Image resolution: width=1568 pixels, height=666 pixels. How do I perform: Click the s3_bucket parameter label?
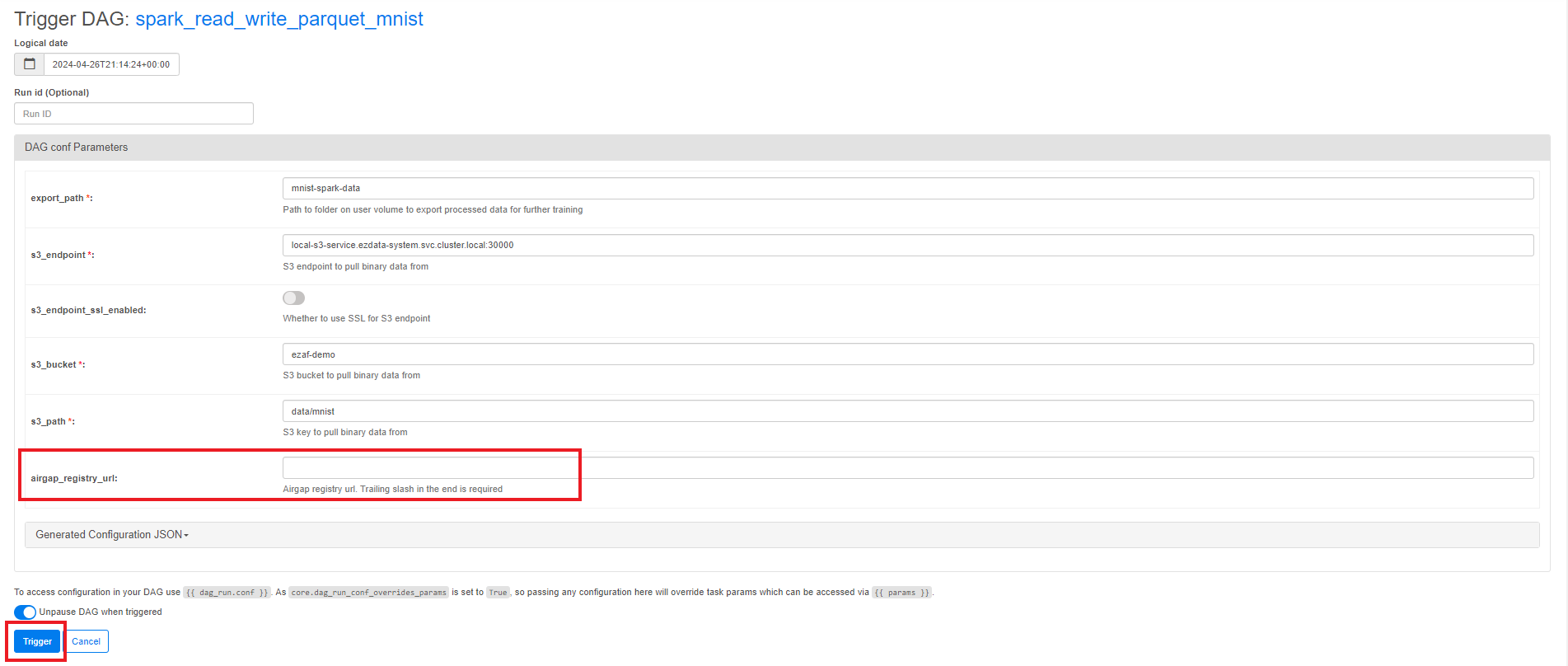click(58, 364)
